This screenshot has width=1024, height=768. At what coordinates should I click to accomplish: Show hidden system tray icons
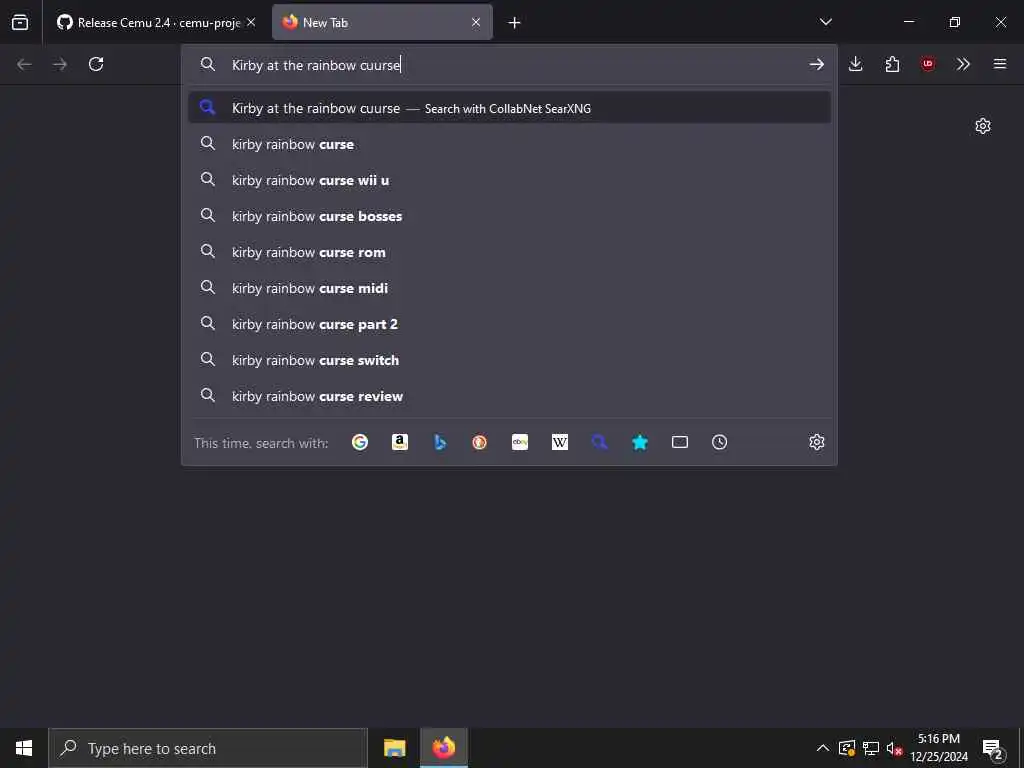[x=823, y=748]
